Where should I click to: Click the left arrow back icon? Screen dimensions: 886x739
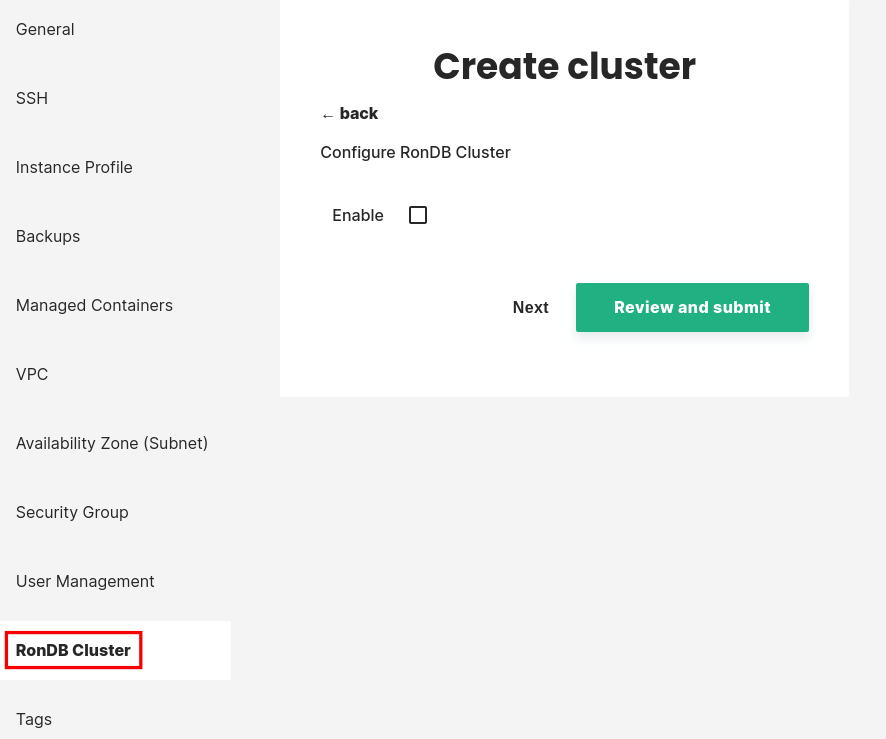[x=327, y=115]
